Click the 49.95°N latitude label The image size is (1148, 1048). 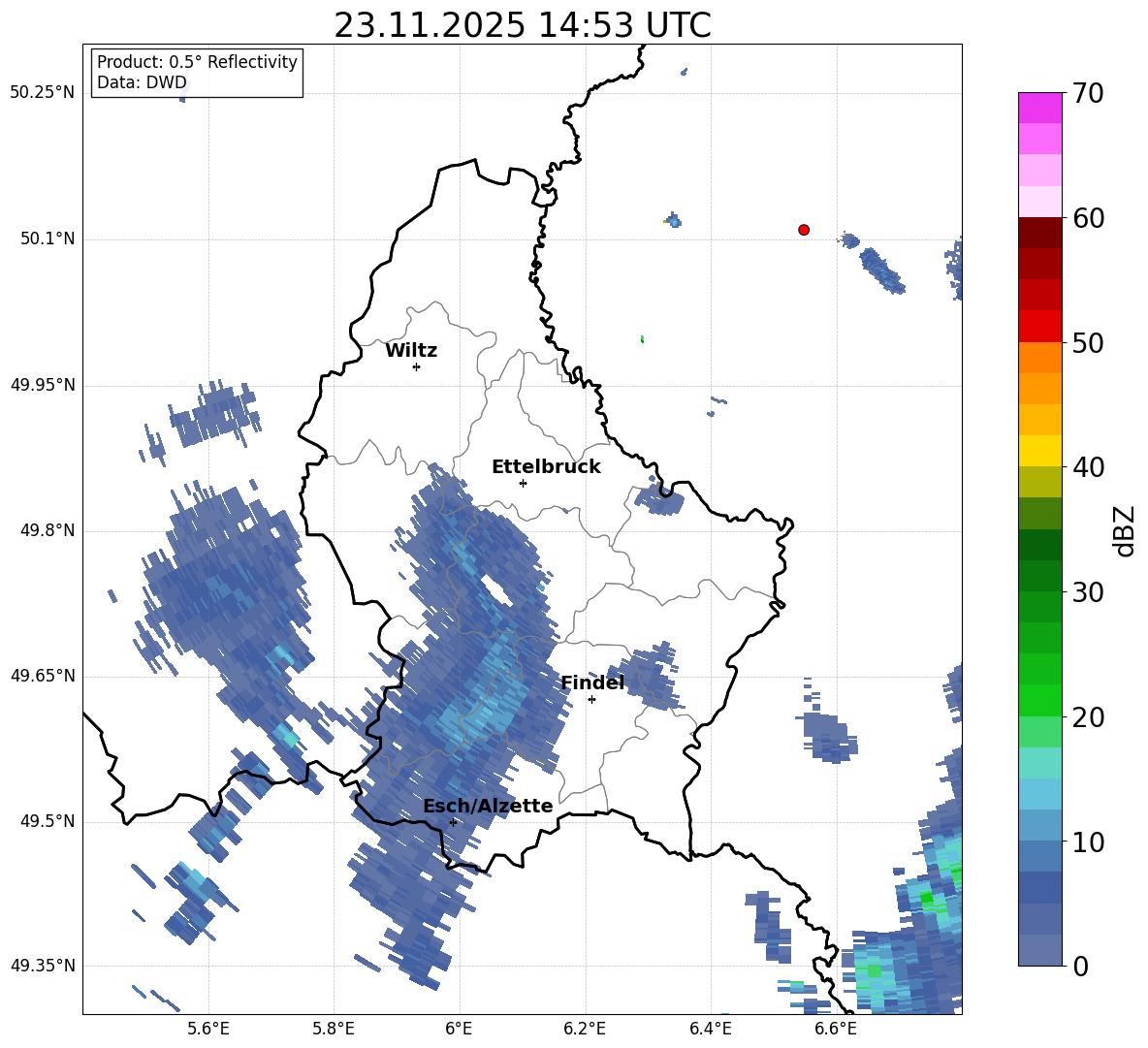click(43, 386)
